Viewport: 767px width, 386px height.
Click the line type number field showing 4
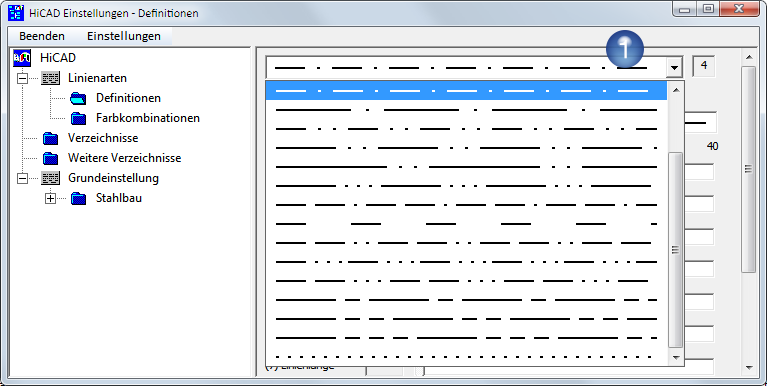click(x=703, y=67)
